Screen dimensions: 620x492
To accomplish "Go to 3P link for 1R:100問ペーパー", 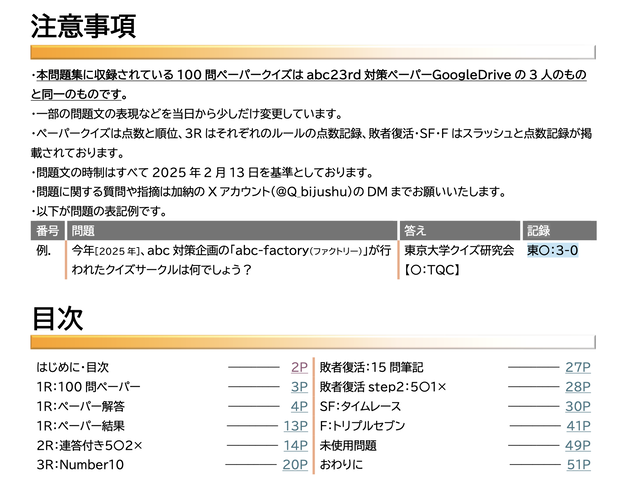I will coord(299,387).
